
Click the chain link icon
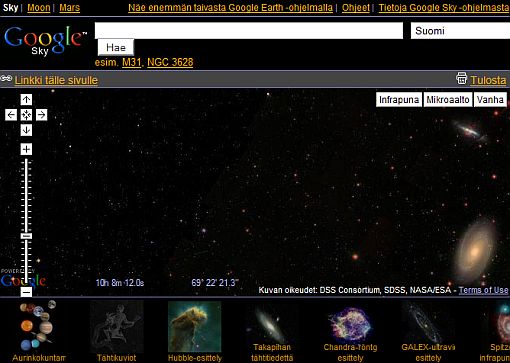pyautogui.click(x=6, y=79)
